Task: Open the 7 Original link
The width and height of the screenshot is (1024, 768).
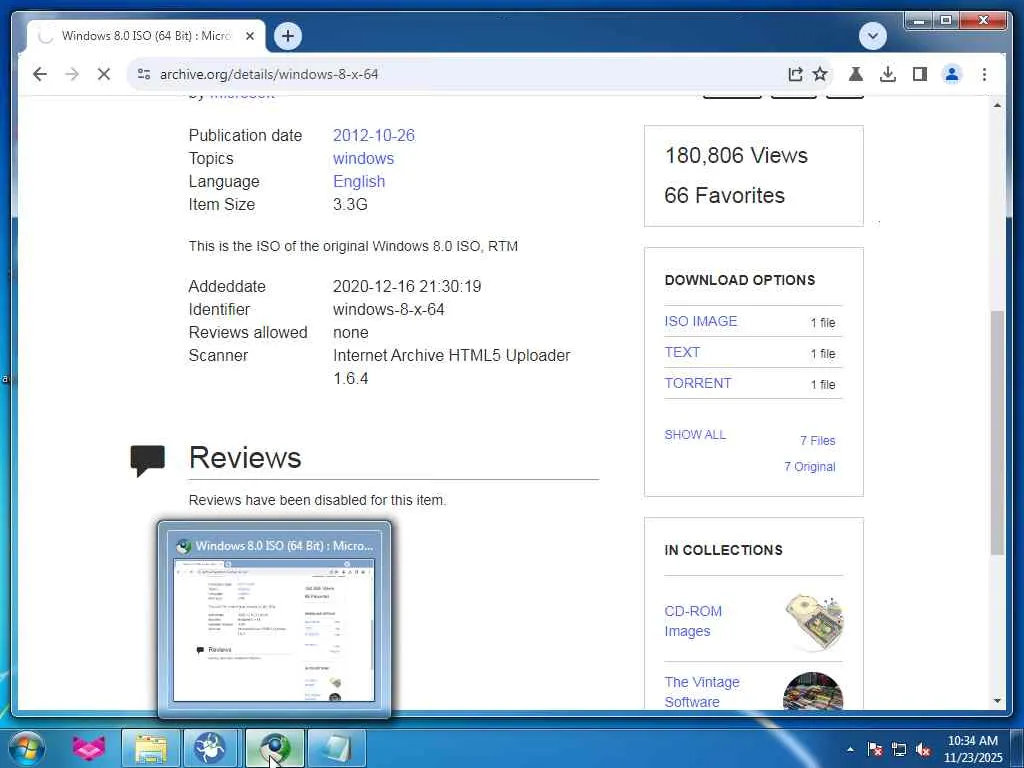Action: pos(810,467)
